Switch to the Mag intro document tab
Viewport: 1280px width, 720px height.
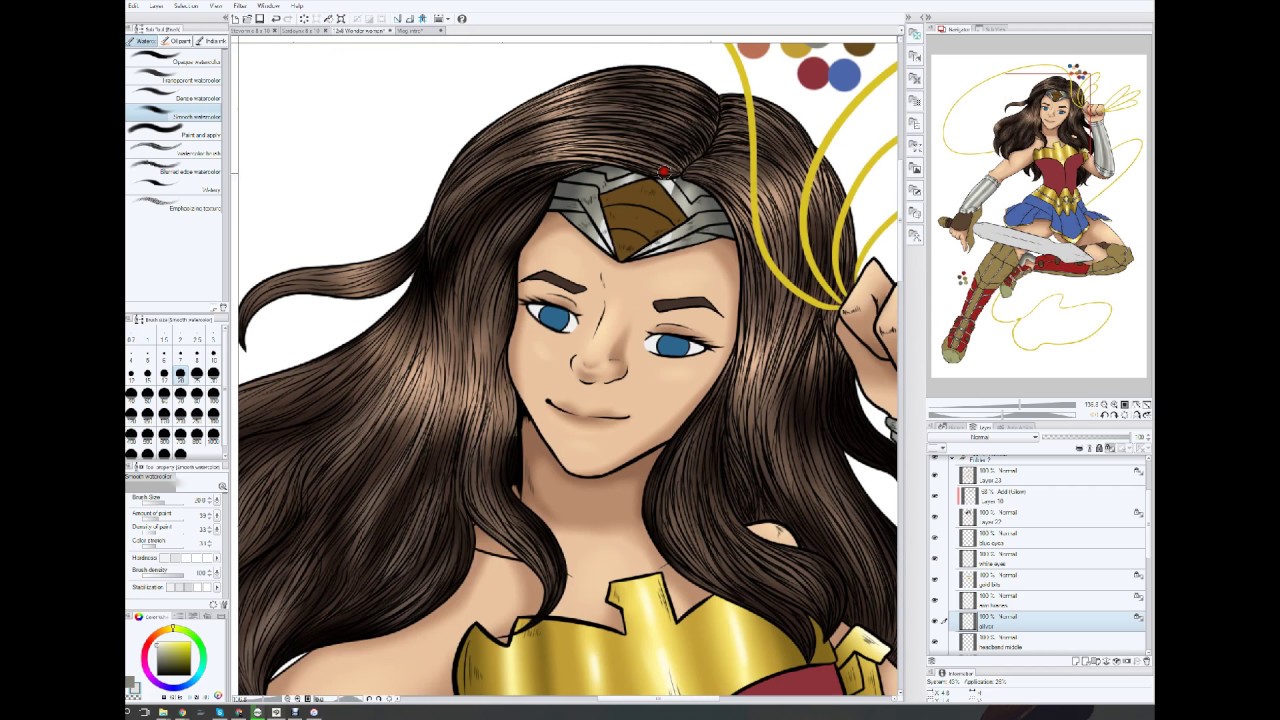click(x=420, y=31)
